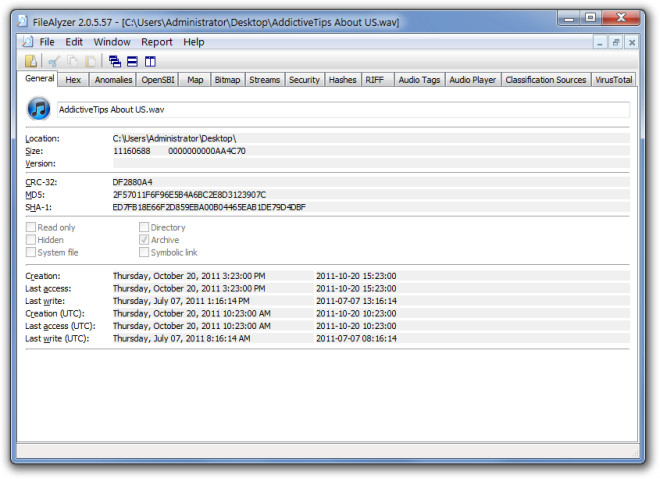Click the Open file toolbar icon
The height and width of the screenshot is (479, 660).
[31, 61]
